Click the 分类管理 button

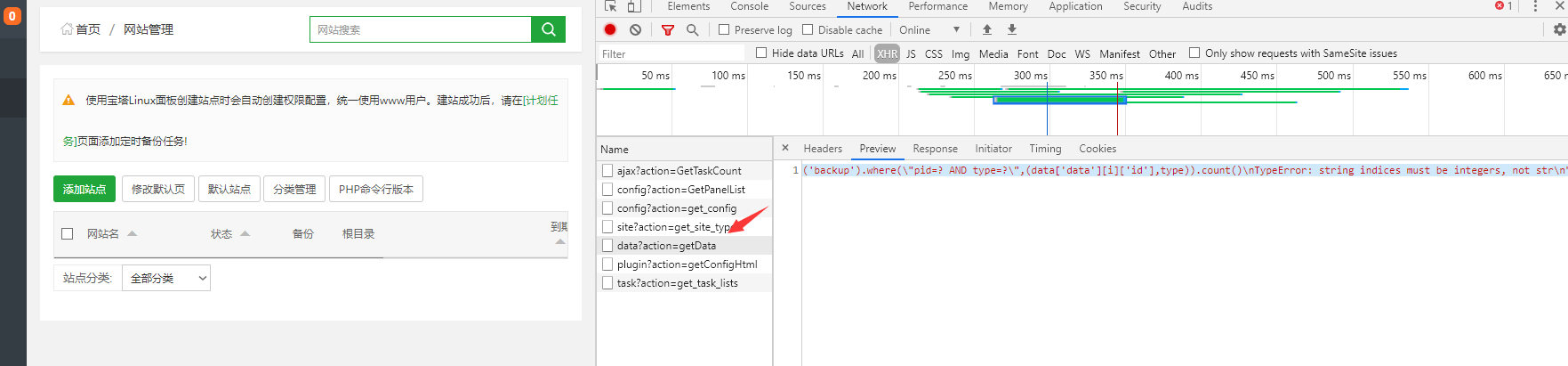(294, 189)
